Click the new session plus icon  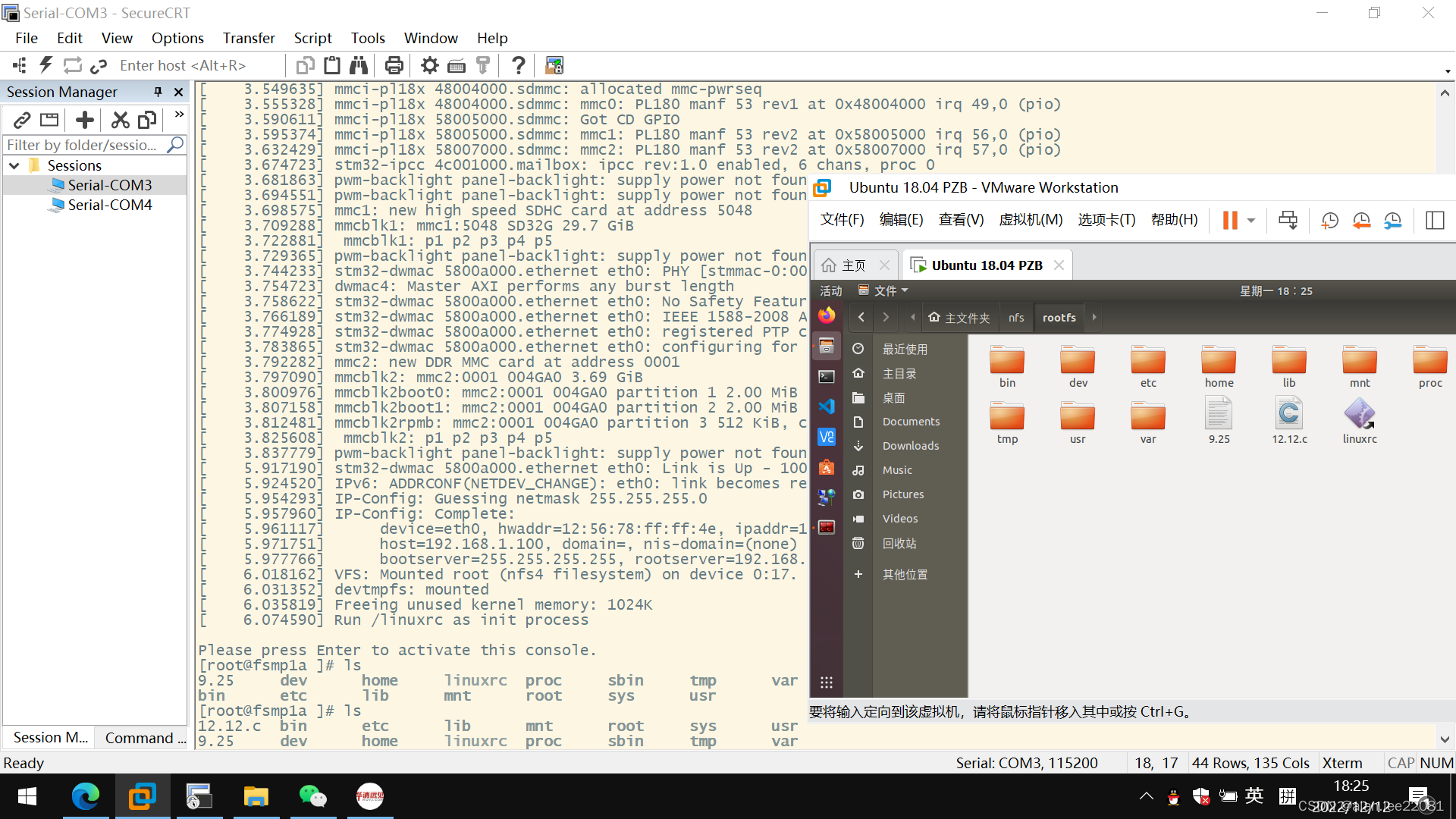(85, 120)
